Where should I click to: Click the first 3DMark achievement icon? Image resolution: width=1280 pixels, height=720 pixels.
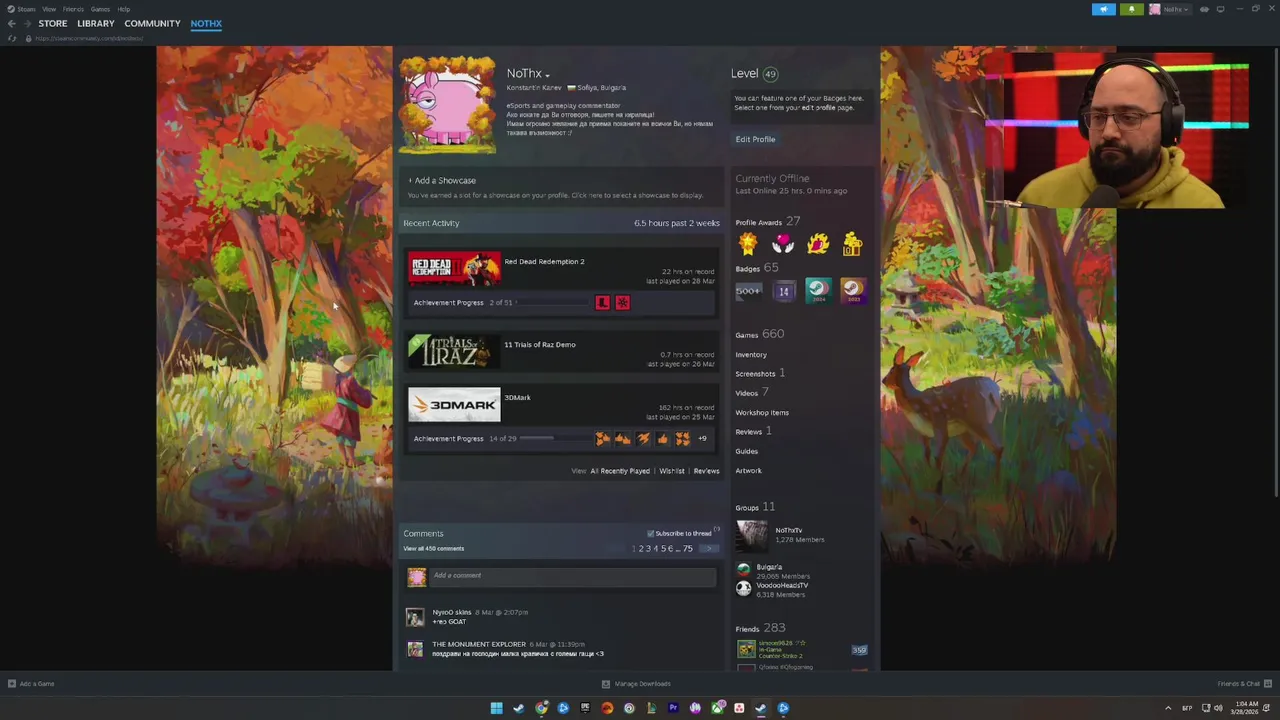(602, 438)
